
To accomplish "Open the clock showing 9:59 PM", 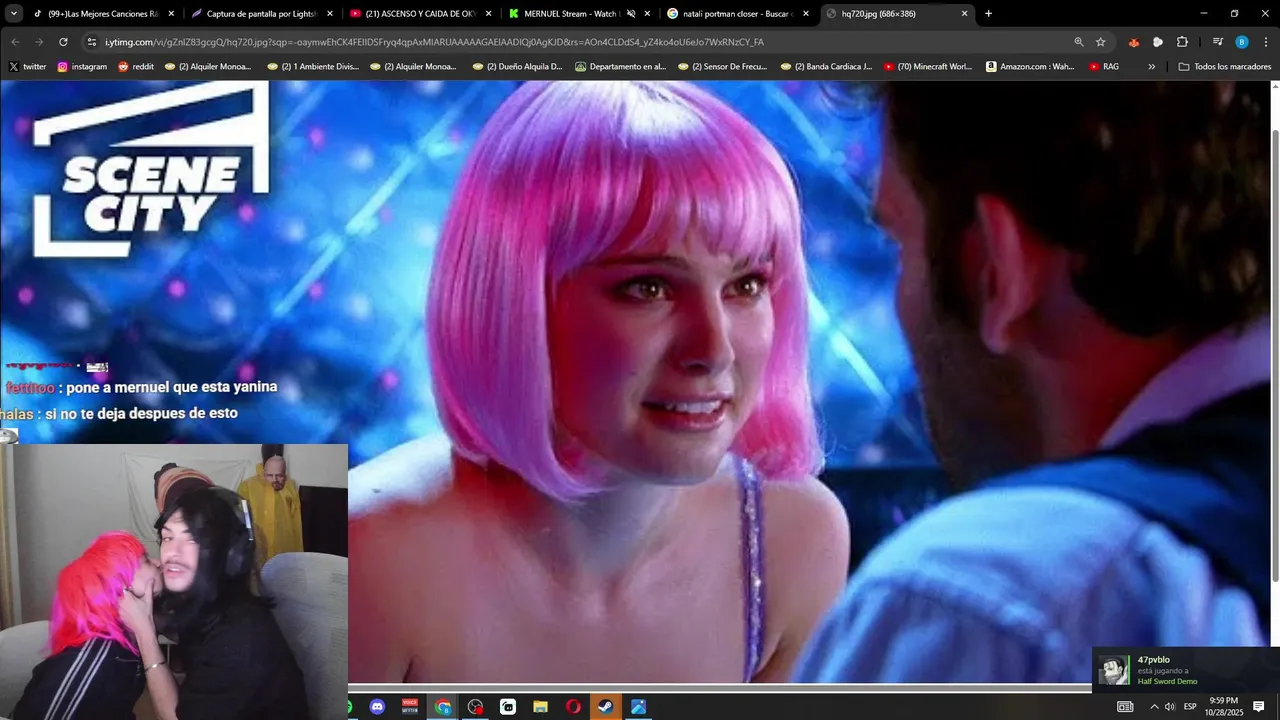I will (1224, 706).
